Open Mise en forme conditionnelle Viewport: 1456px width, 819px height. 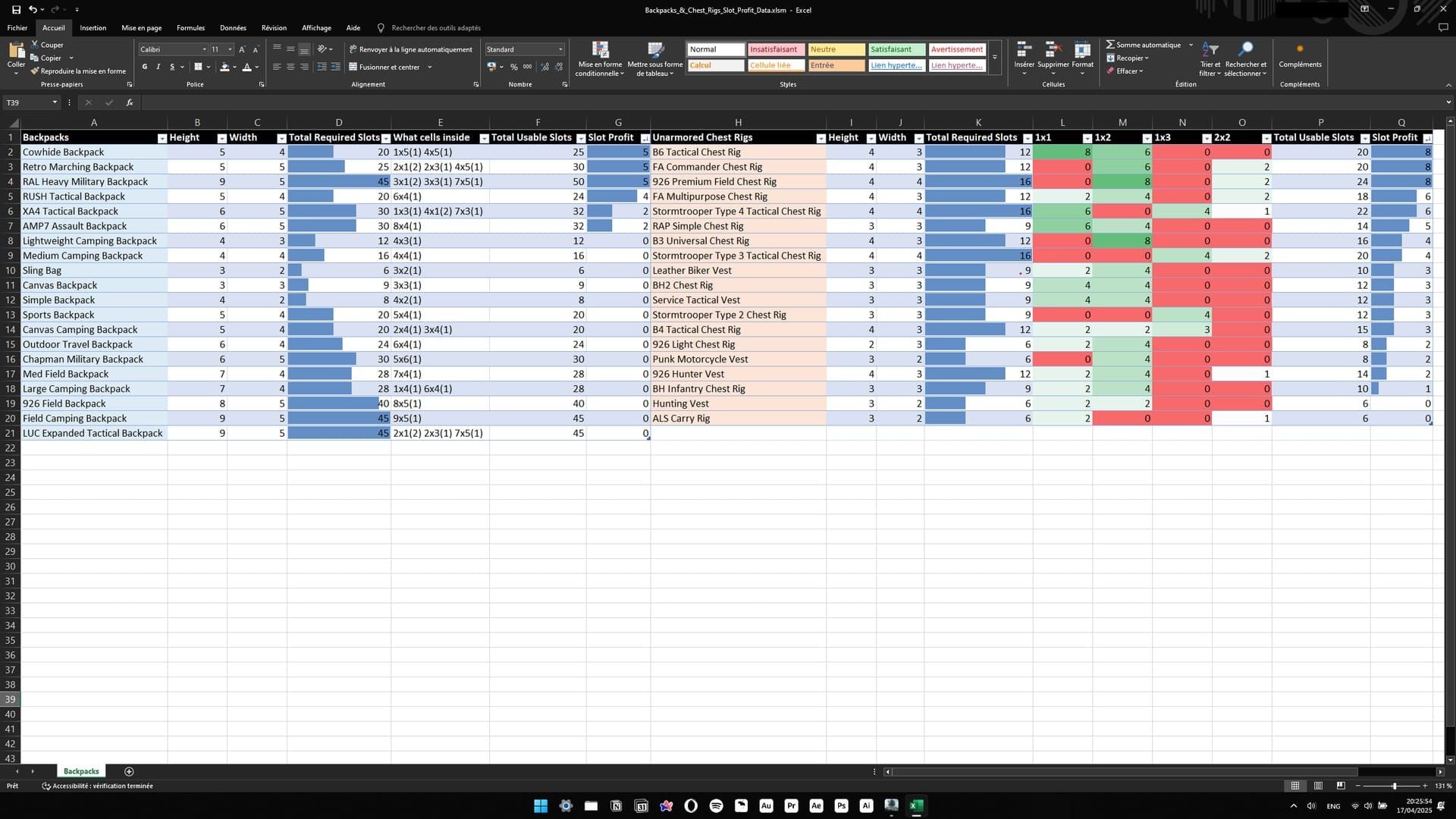pos(599,61)
